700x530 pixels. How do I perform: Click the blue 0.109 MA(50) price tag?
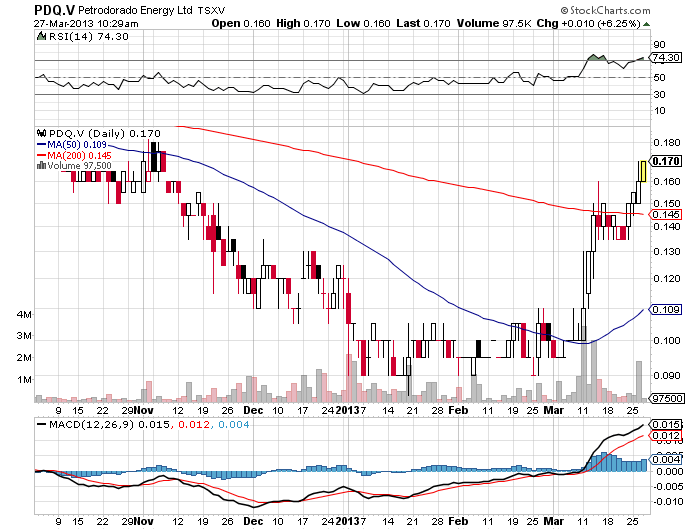coord(666,309)
